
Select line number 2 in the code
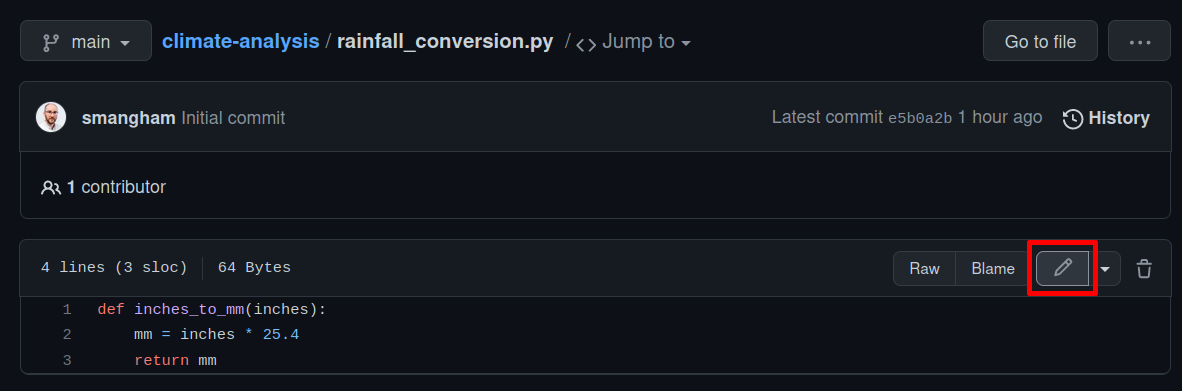coord(67,334)
